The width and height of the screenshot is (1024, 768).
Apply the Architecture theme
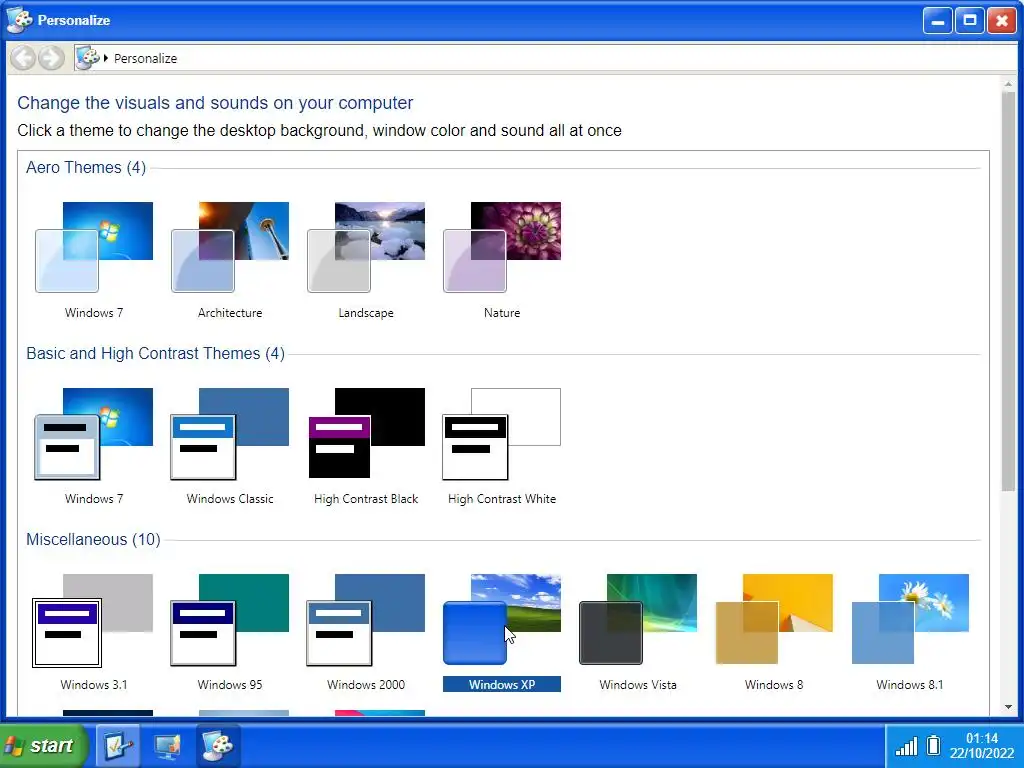pyautogui.click(x=230, y=260)
